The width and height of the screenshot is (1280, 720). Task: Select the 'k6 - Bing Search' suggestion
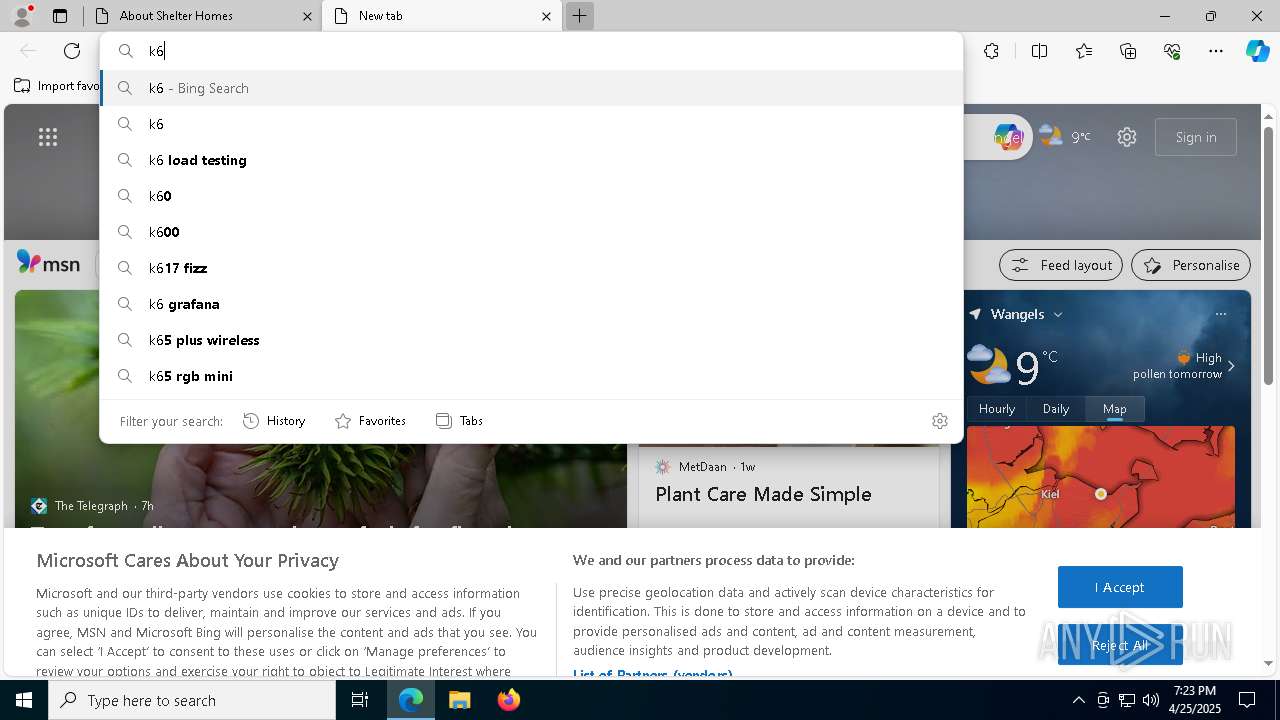531,88
